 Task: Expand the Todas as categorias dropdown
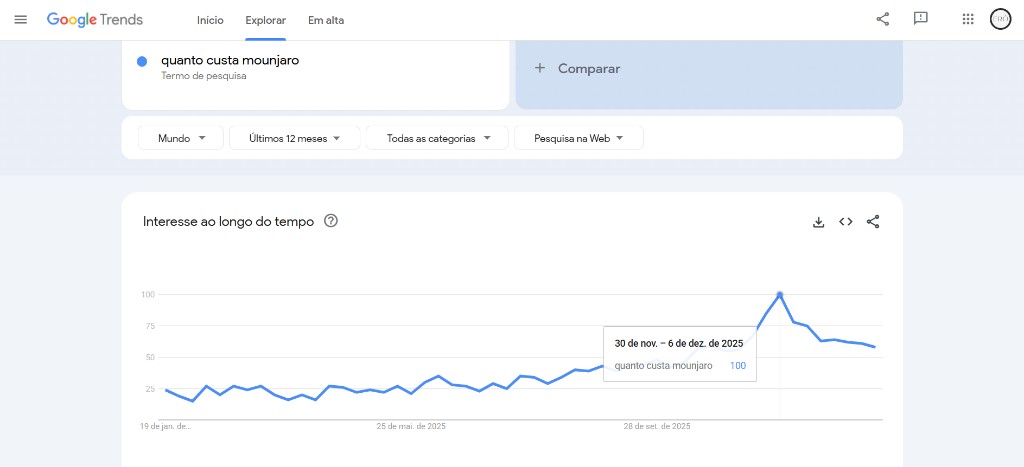click(x=438, y=138)
